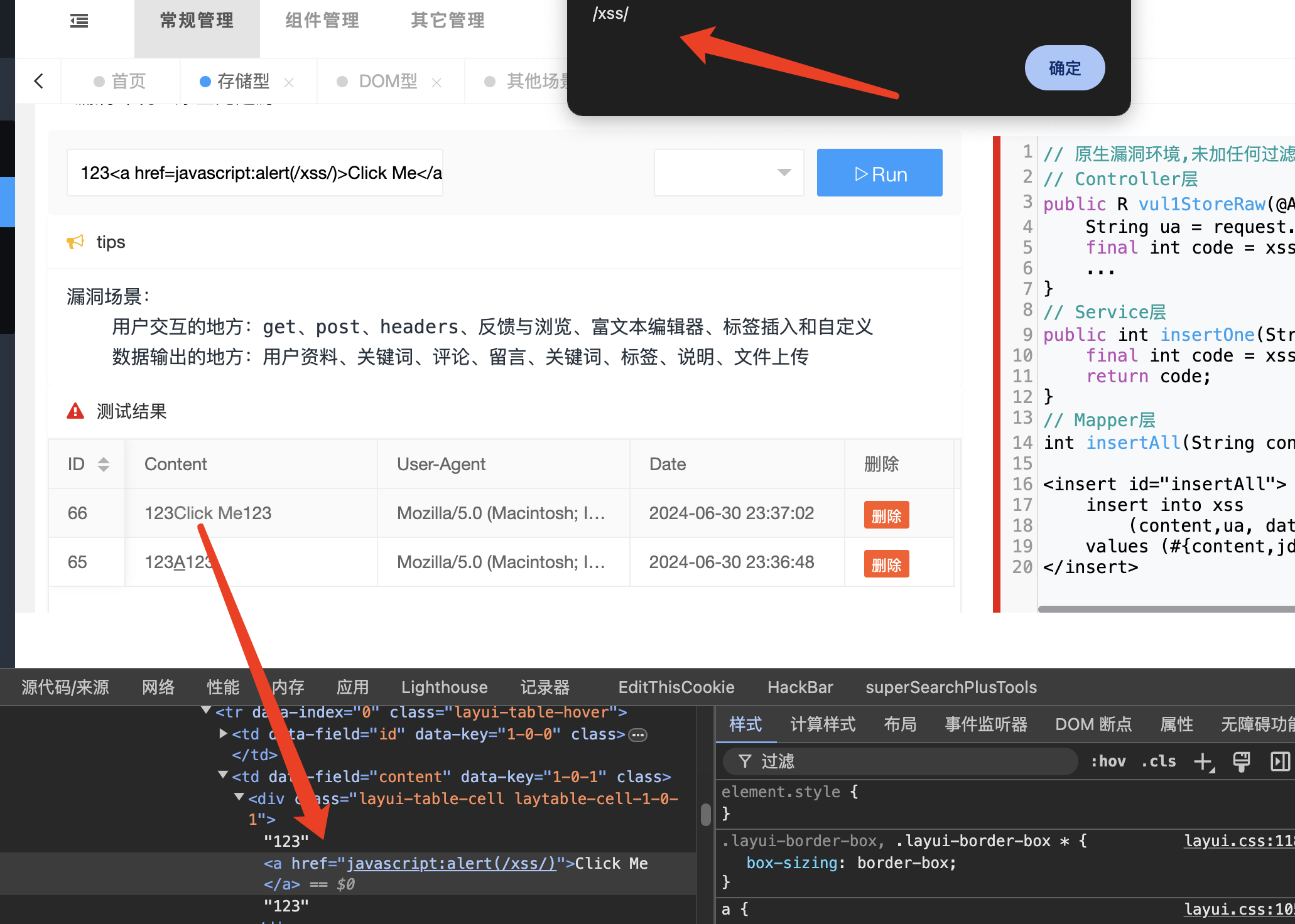This screenshot has height=924, width=1295.
Task: Expand the td data-field=id node
Action: 223,733
